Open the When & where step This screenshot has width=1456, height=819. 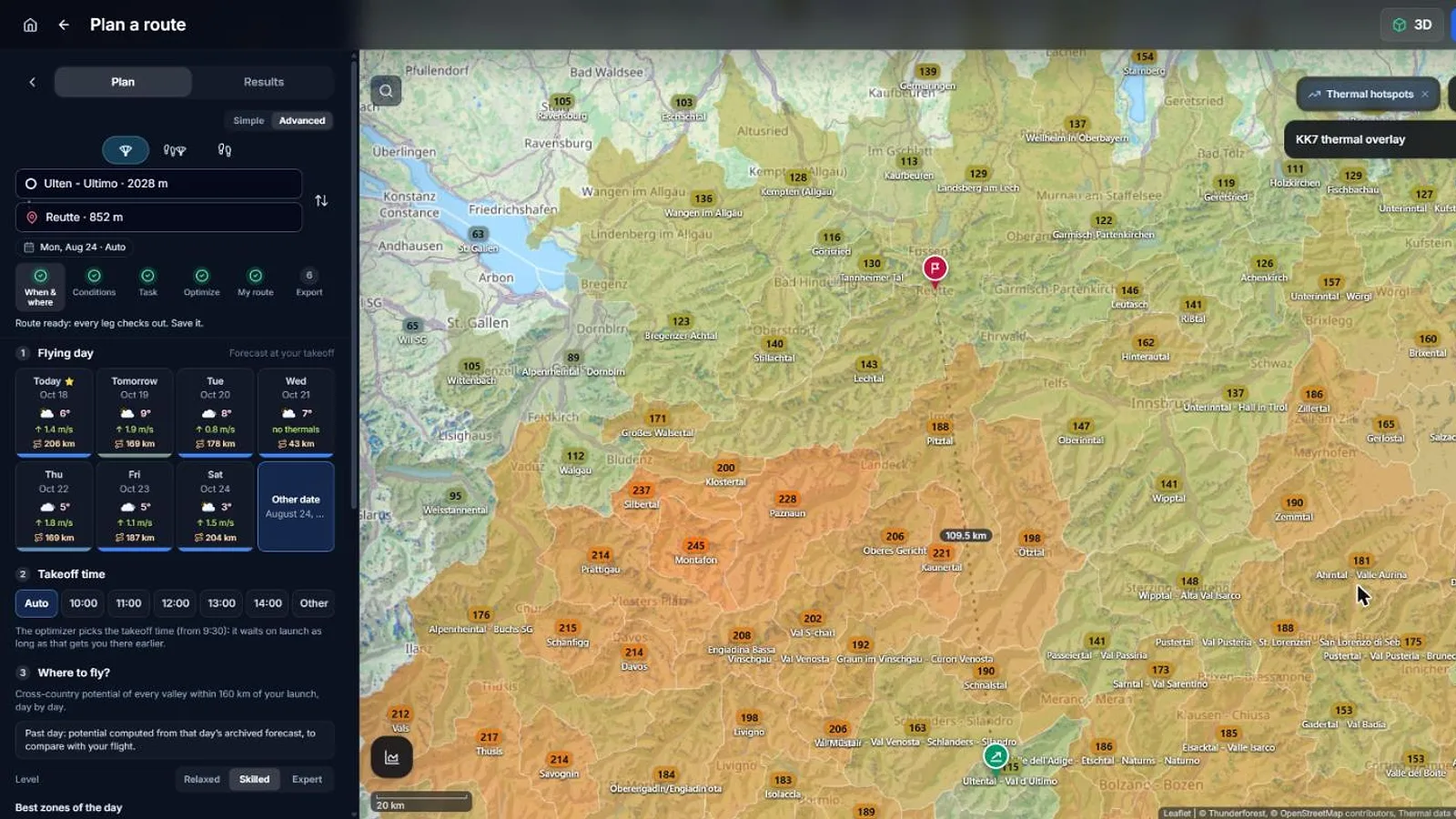pyautogui.click(x=40, y=286)
